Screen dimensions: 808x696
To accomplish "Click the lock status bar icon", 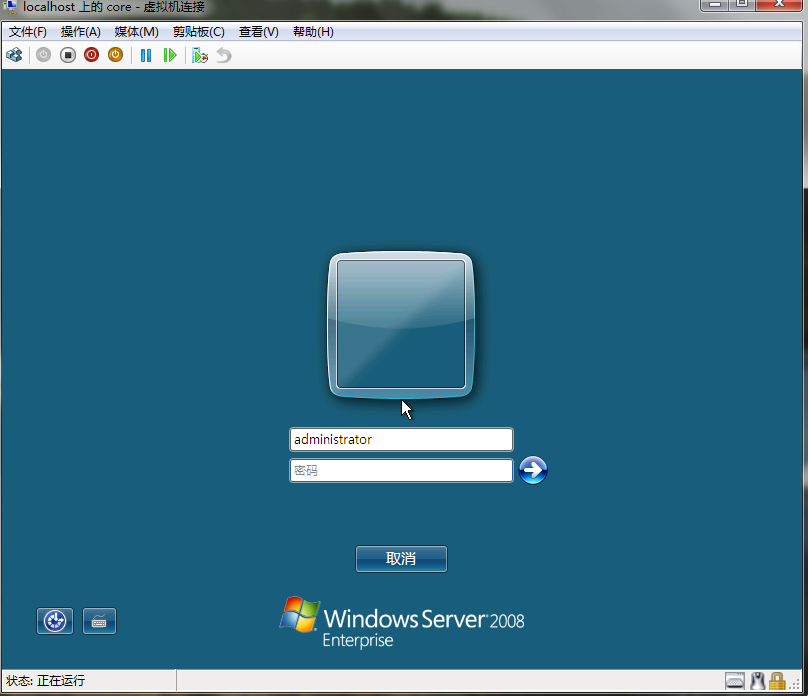I will [x=777, y=681].
